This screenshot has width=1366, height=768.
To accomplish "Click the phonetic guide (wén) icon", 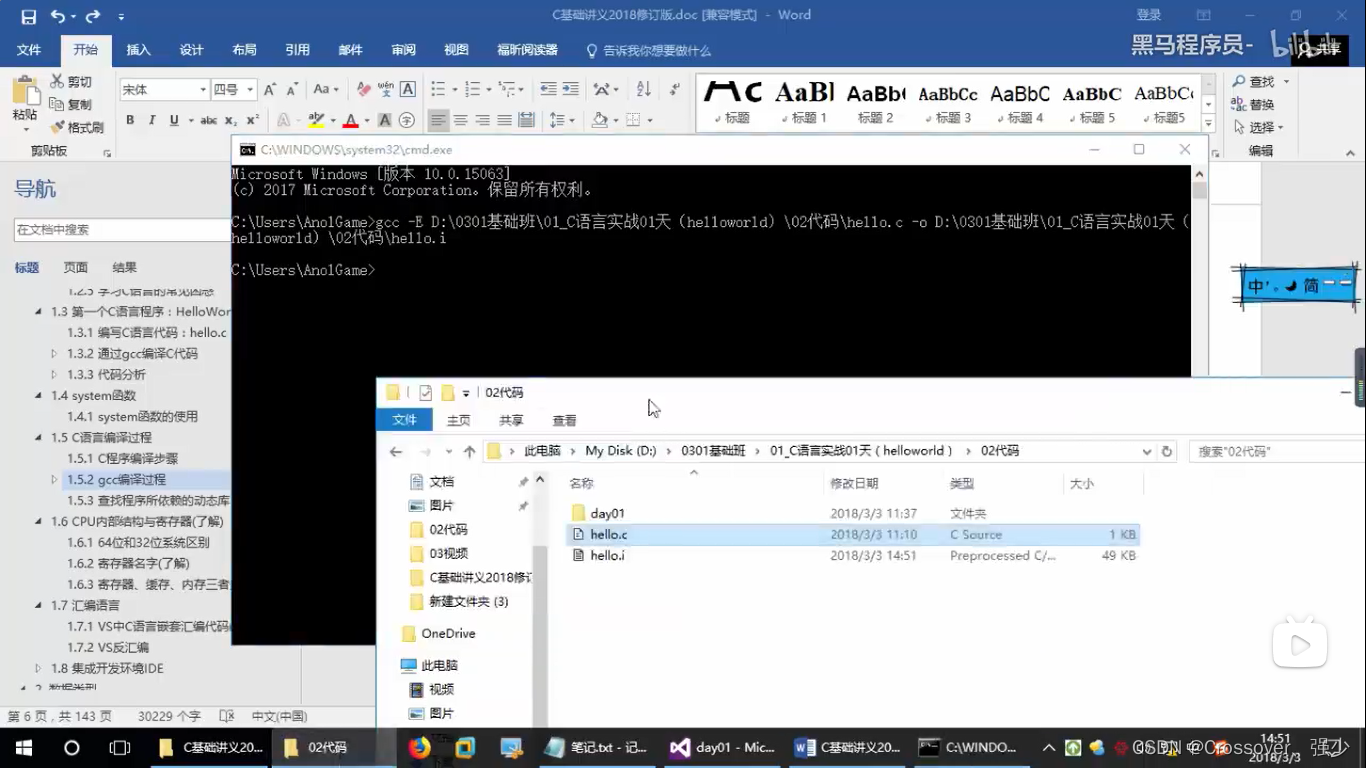I will pos(386,89).
